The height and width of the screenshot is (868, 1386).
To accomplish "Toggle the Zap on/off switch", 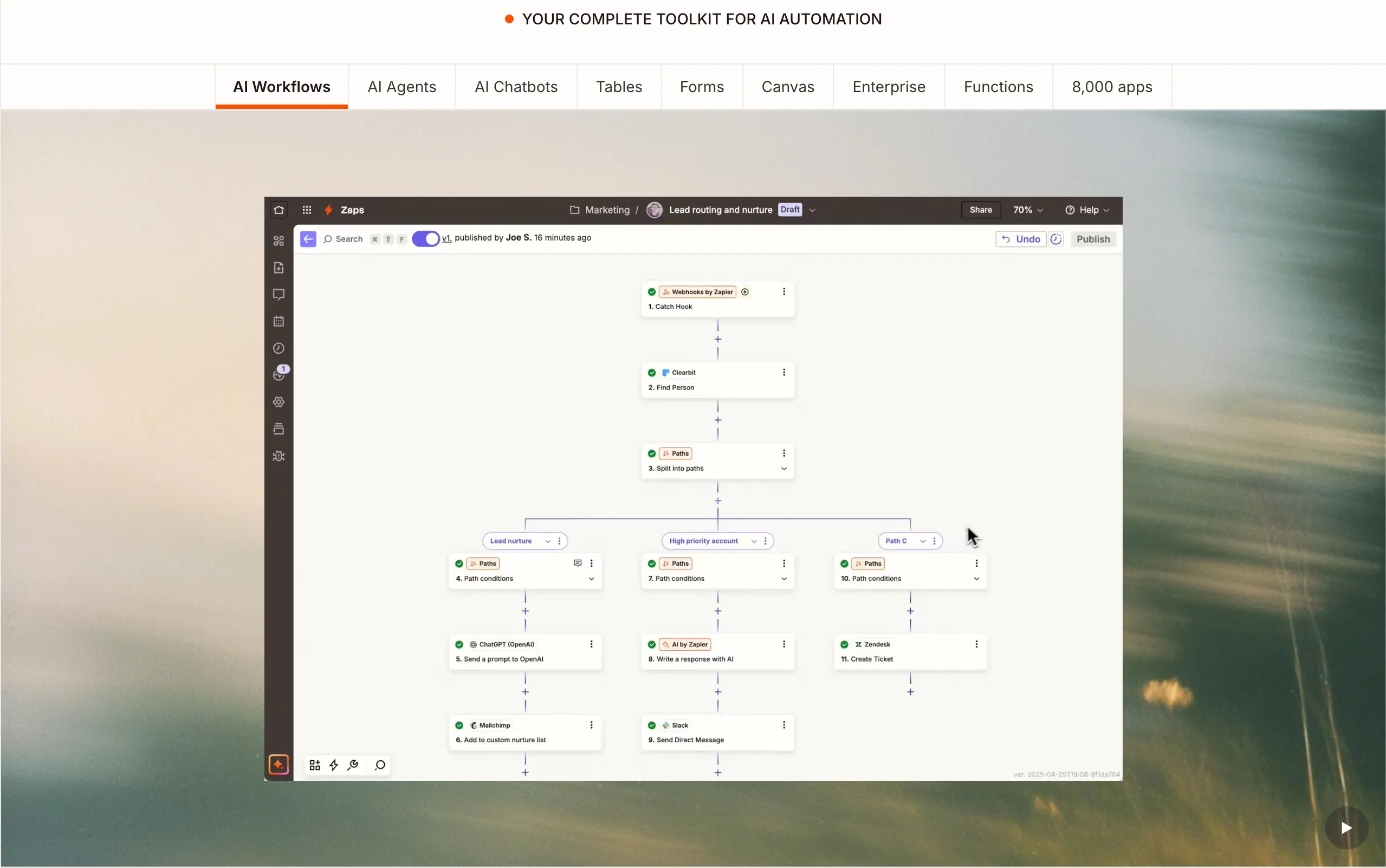I will [x=425, y=239].
